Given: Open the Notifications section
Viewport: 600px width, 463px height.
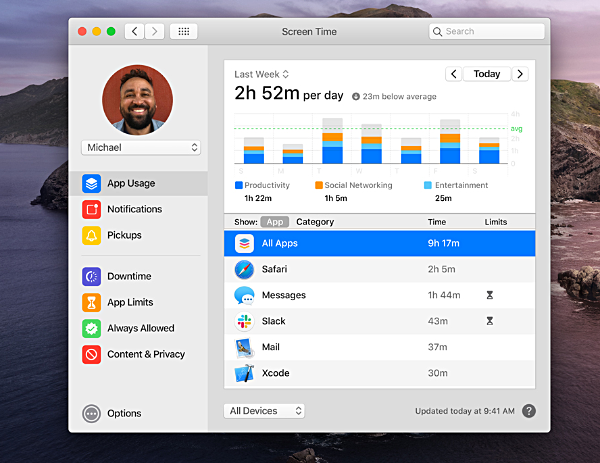Looking at the screenshot, I should 134,210.
